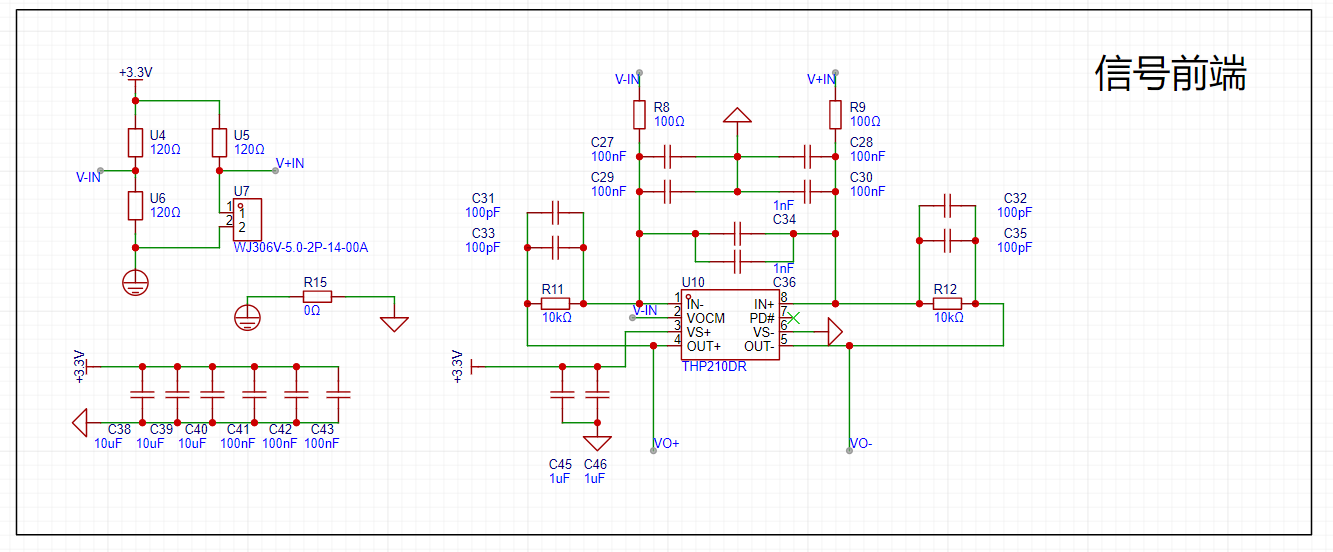This screenshot has height=552, width=1333.
Task: Click the VO- net label
Action: point(860,443)
